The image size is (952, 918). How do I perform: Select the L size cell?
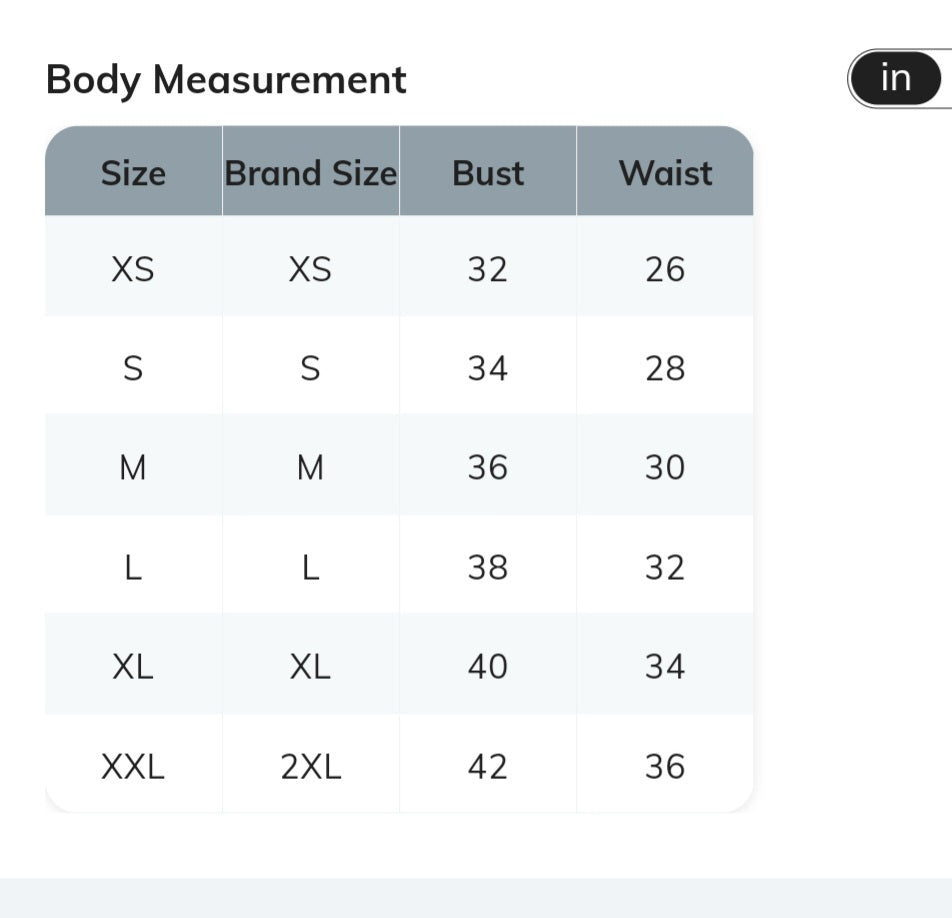(x=134, y=565)
